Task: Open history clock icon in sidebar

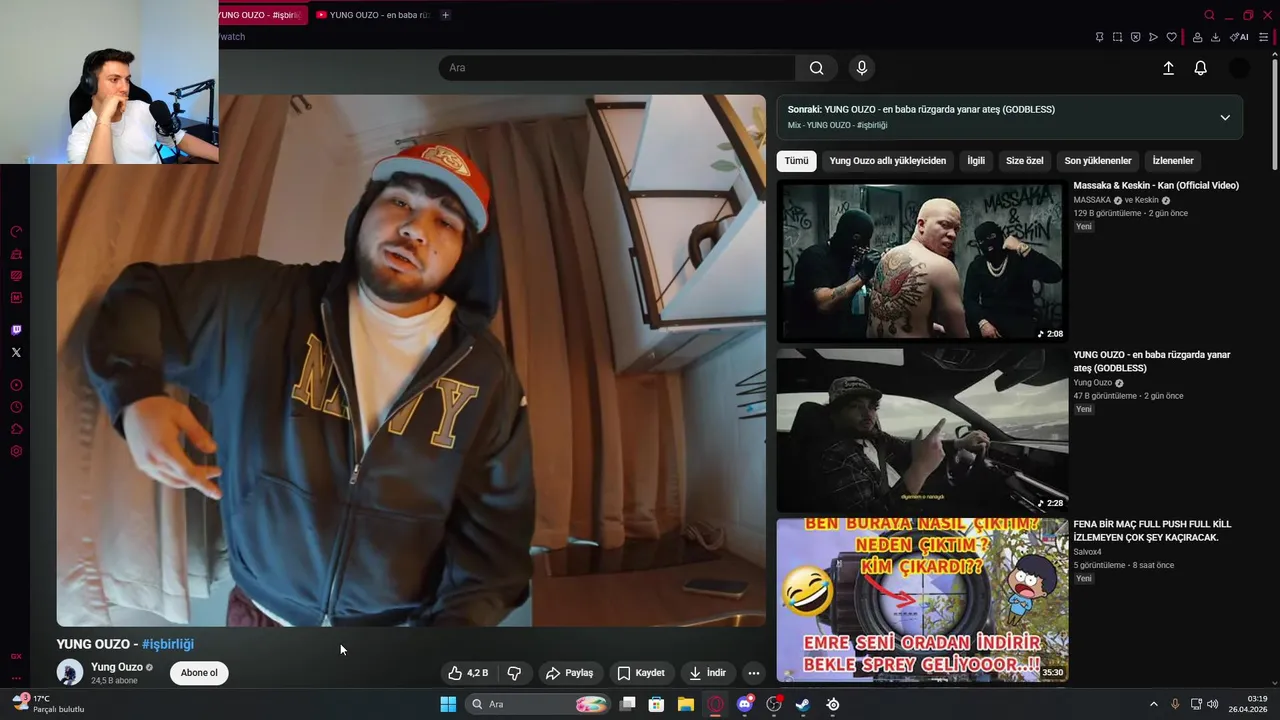Action: click(x=16, y=407)
